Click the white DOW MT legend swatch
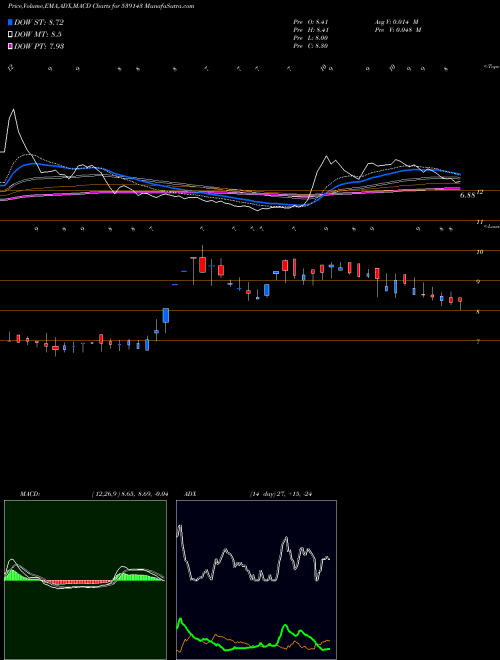 click(10, 34)
